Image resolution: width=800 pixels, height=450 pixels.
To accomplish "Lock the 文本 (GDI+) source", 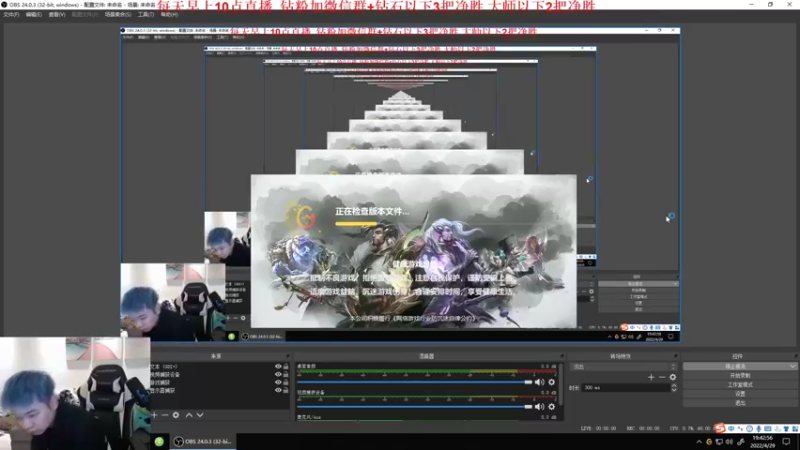I will [286, 367].
